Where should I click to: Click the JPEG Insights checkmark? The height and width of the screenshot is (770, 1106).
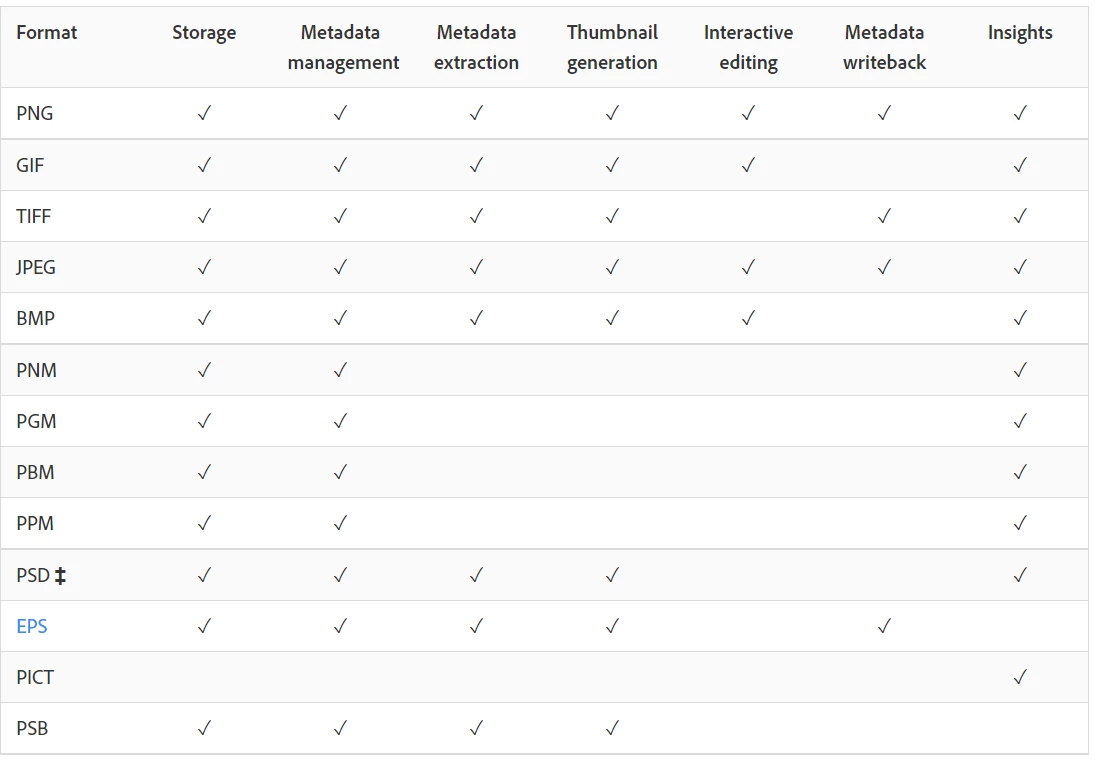click(x=1020, y=267)
